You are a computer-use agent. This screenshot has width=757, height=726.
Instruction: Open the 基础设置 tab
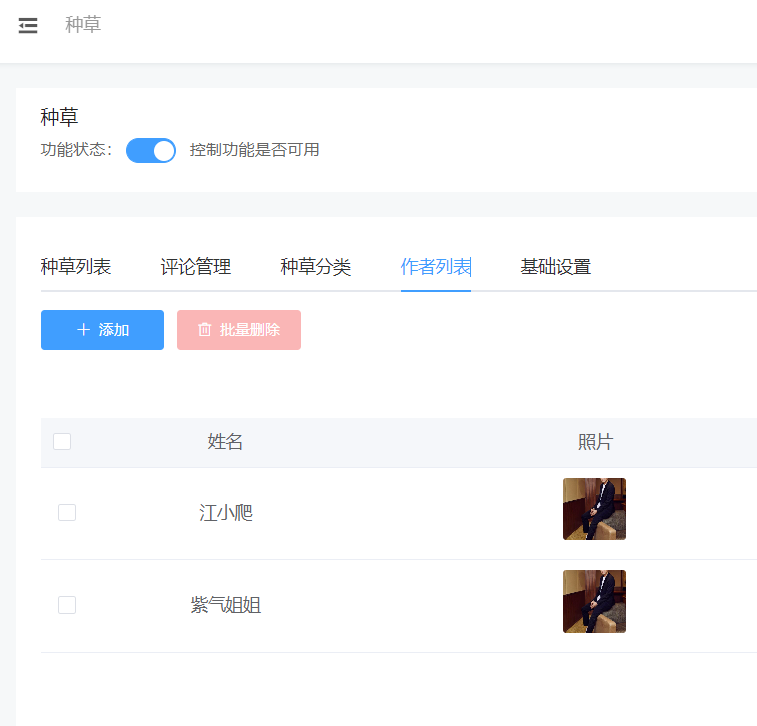pyautogui.click(x=556, y=267)
